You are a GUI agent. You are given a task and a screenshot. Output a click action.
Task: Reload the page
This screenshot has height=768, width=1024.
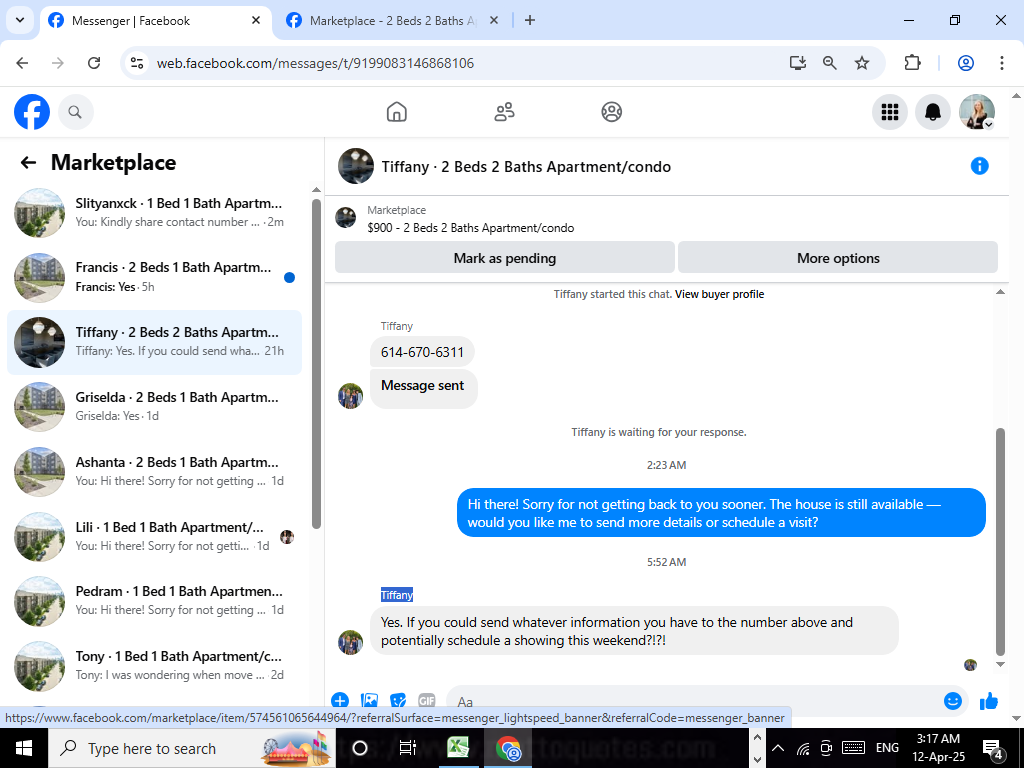tap(94, 63)
